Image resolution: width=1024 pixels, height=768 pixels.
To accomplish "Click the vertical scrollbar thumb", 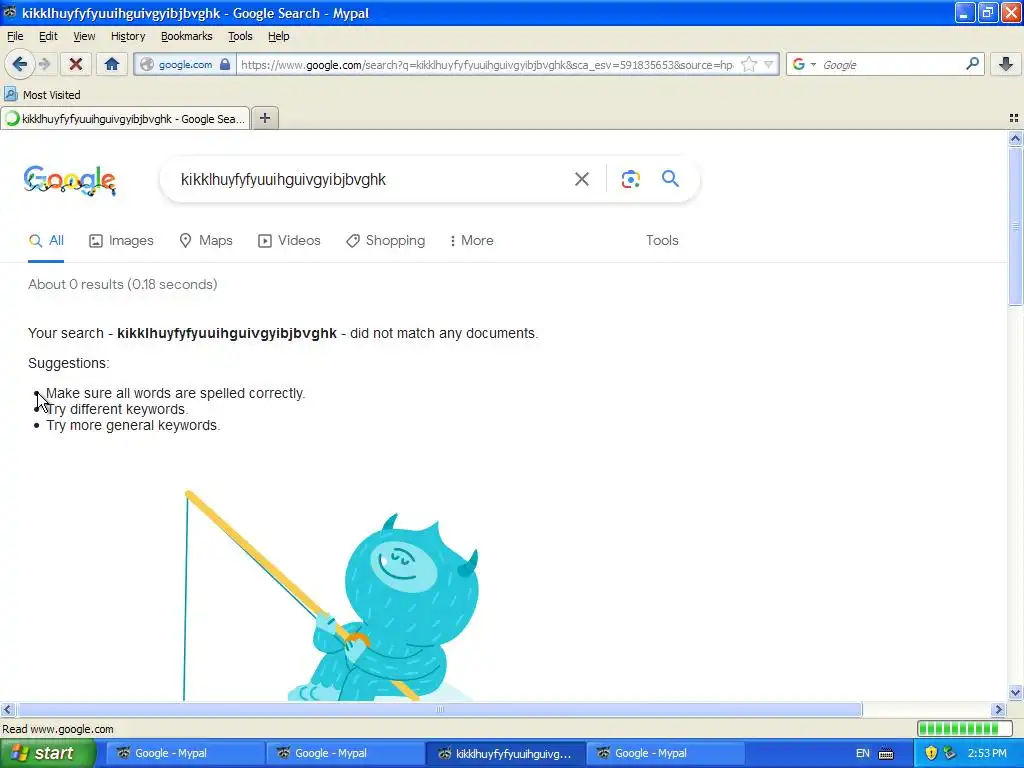I will tap(1015, 226).
